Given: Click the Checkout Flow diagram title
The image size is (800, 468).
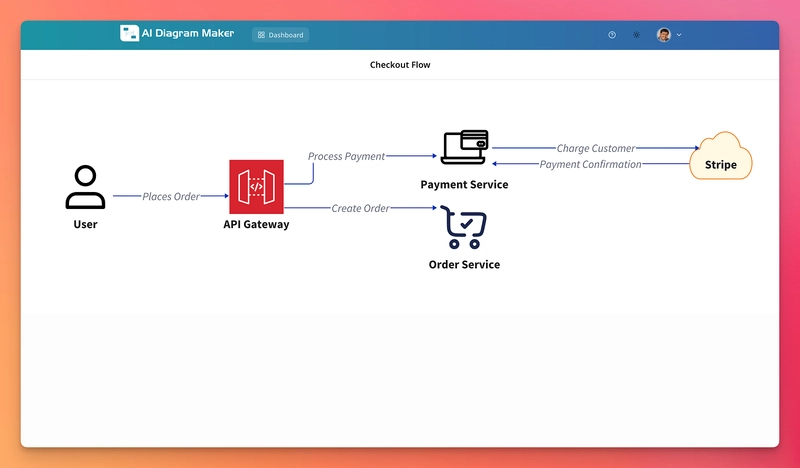Looking at the screenshot, I should pos(400,65).
